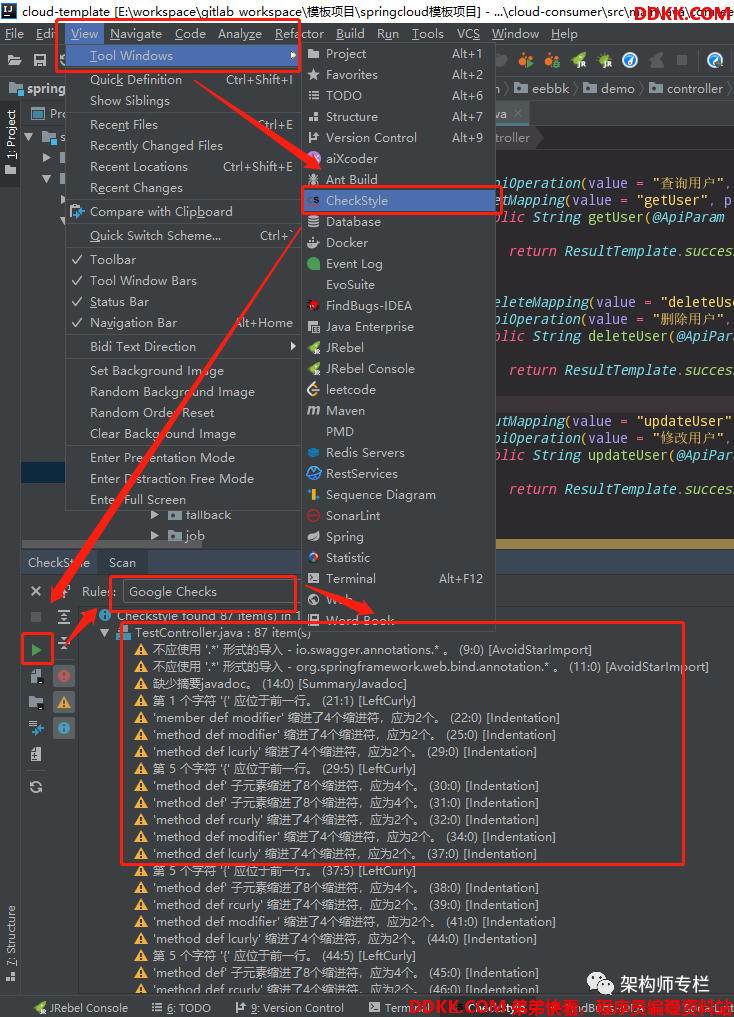Toggle Navigation Bar option in View menu
This screenshot has height=1017, width=734.
click(x=183, y=323)
